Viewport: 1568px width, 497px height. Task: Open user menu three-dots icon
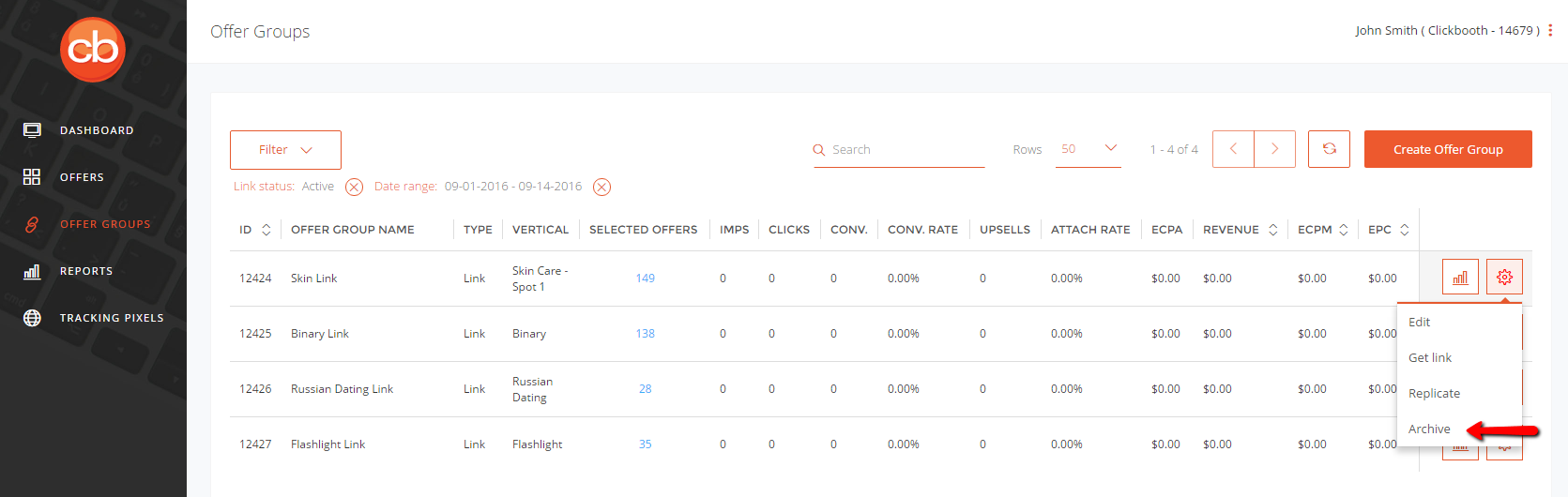click(x=1550, y=31)
